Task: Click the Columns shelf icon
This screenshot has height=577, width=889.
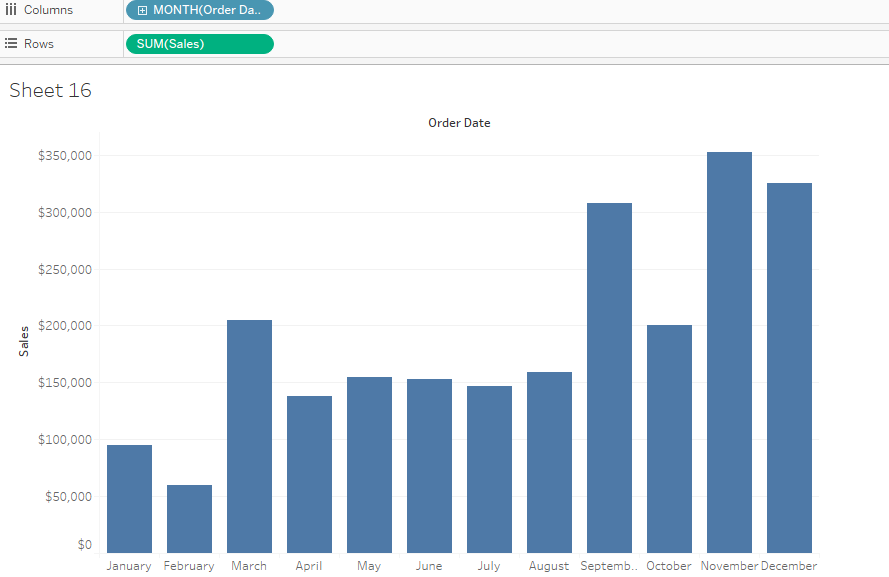Action: click(11, 10)
